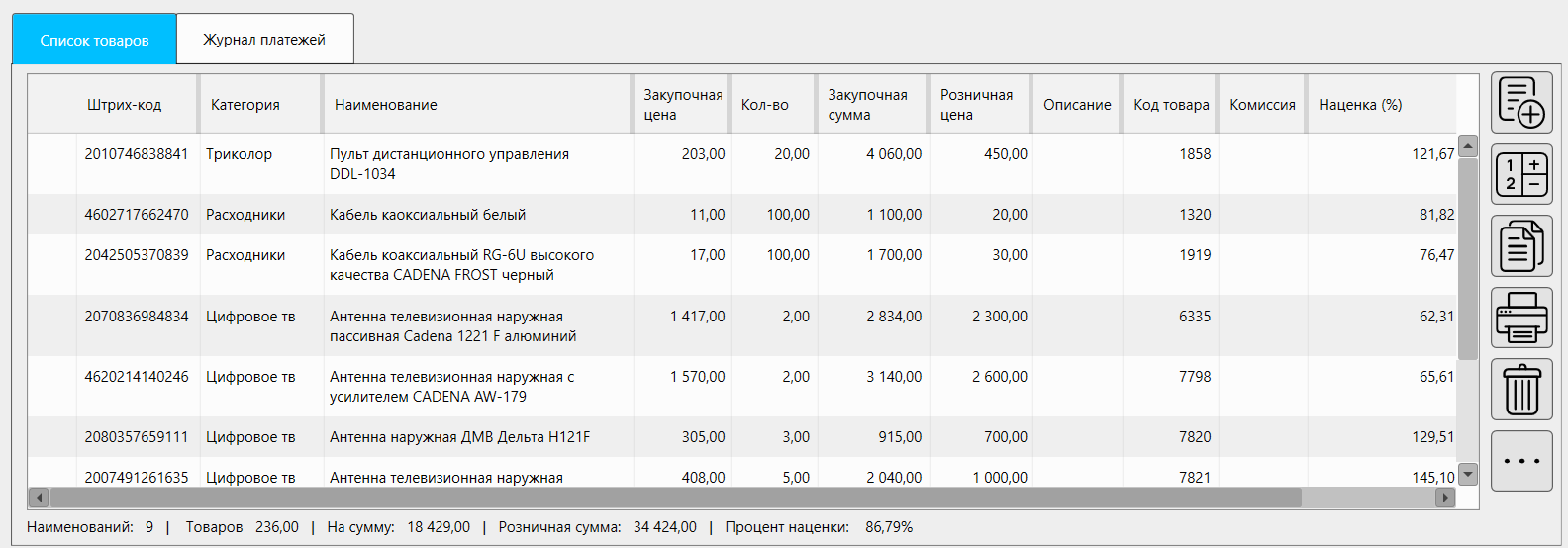Click horizontal scrollbar right arrow
Screen dimensions: 1568x548
click(x=1445, y=498)
